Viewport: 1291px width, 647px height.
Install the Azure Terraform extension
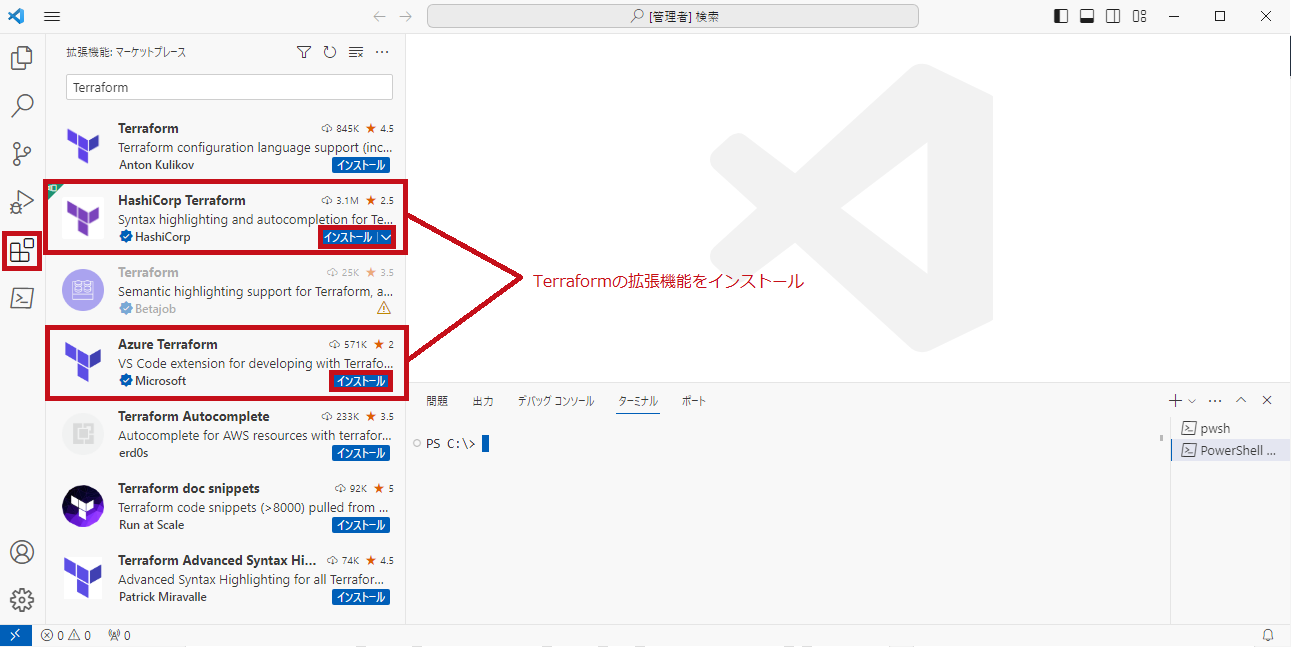click(x=361, y=381)
